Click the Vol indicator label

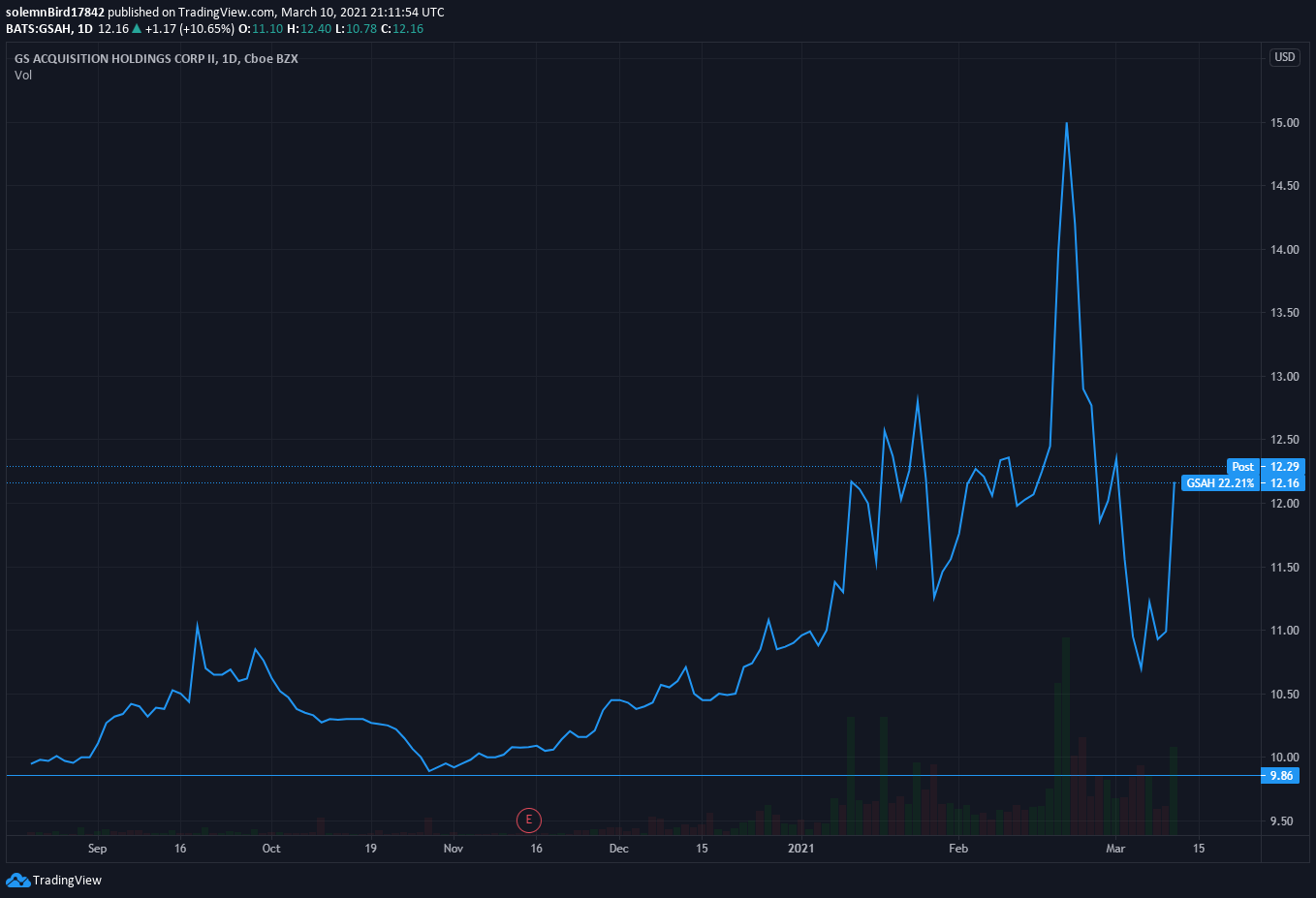tap(23, 76)
